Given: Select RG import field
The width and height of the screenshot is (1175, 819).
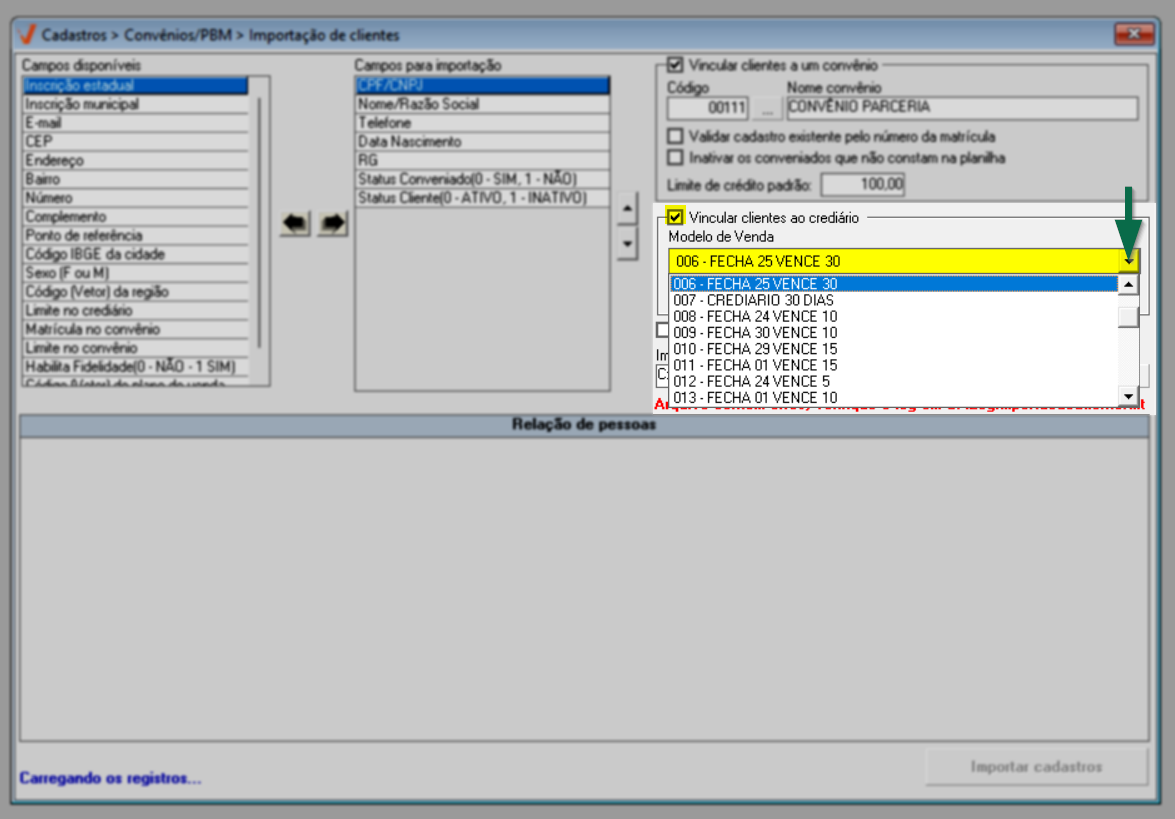Looking at the screenshot, I should 482,160.
